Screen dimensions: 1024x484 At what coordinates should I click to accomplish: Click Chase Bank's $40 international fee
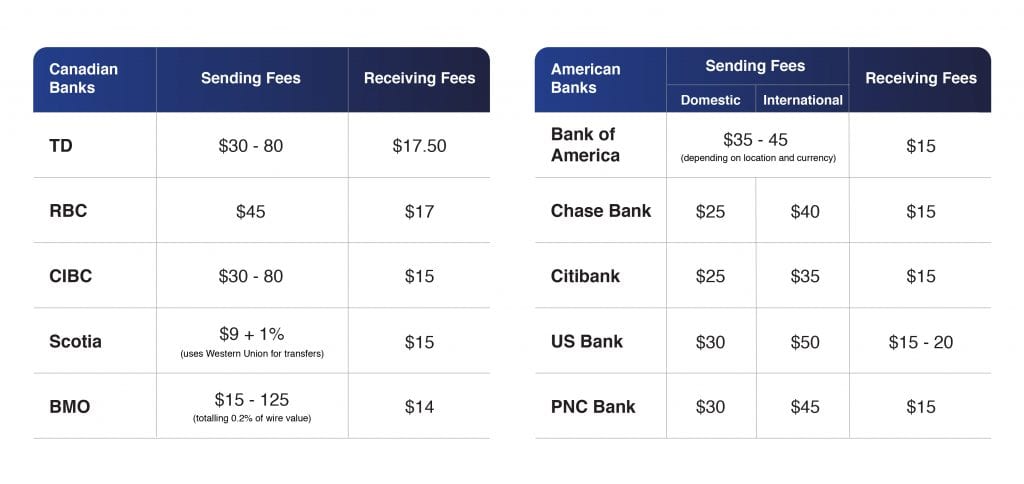pos(805,212)
